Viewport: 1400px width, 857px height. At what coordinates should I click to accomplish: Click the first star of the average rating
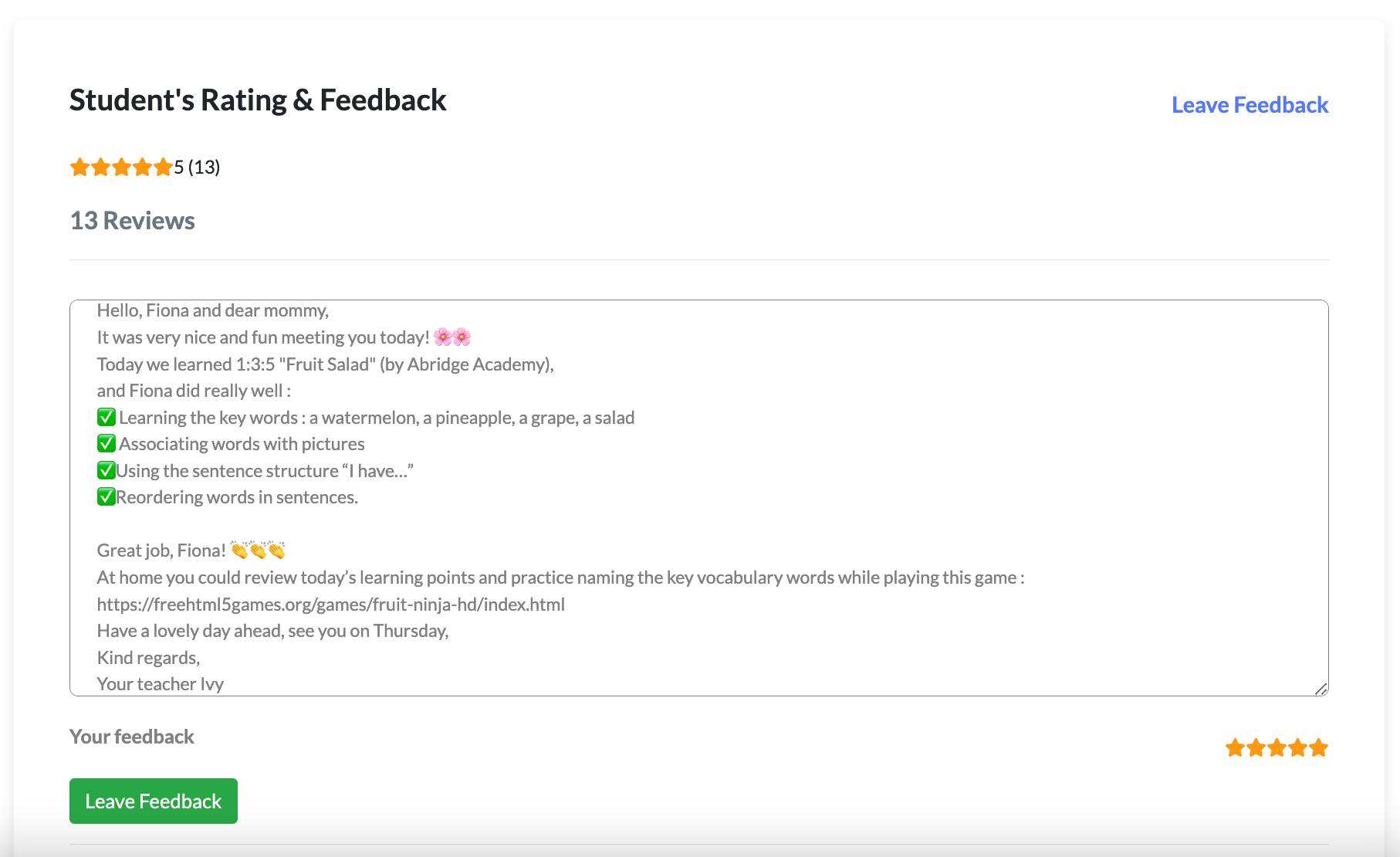(81, 167)
